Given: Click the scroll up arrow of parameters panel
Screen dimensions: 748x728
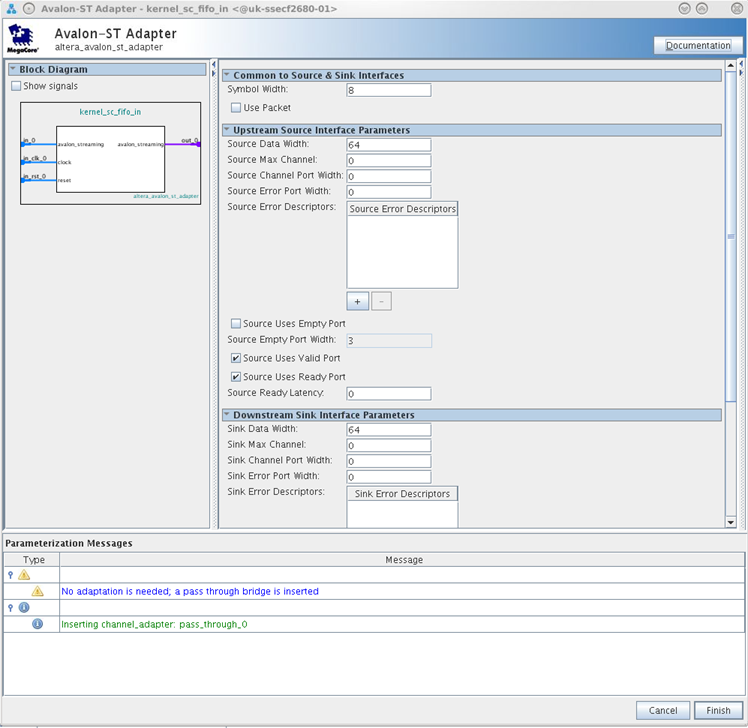Looking at the screenshot, I should coord(730,65).
